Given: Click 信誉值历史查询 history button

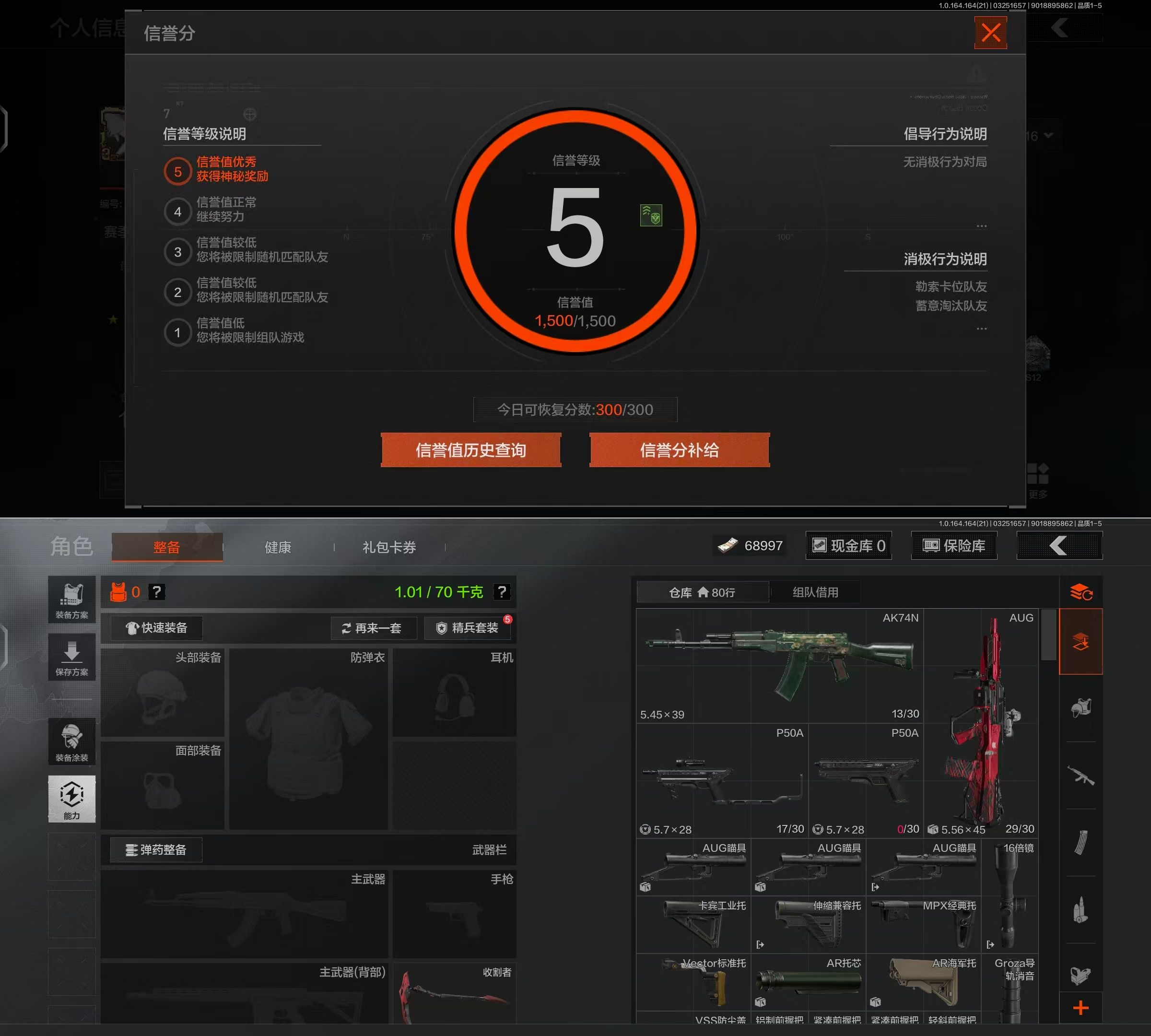Looking at the screenshot, I should 471,450.
